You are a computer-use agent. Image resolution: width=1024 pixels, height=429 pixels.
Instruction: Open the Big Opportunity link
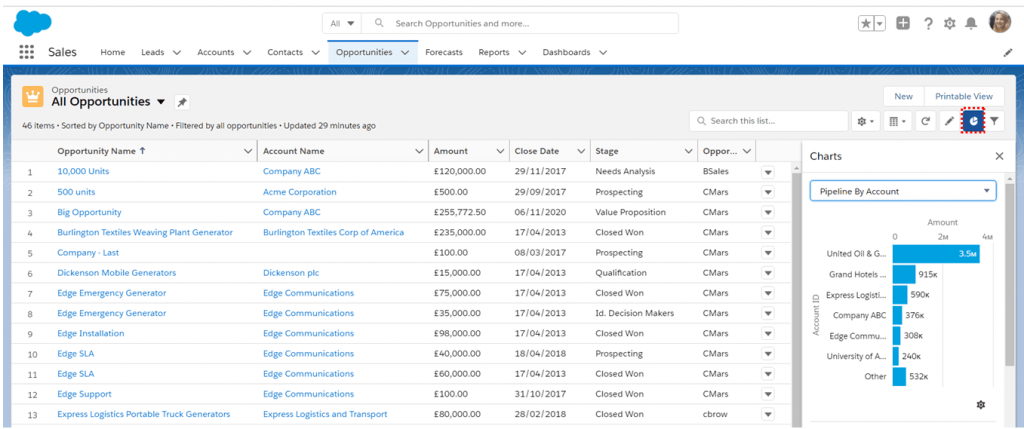89,212
